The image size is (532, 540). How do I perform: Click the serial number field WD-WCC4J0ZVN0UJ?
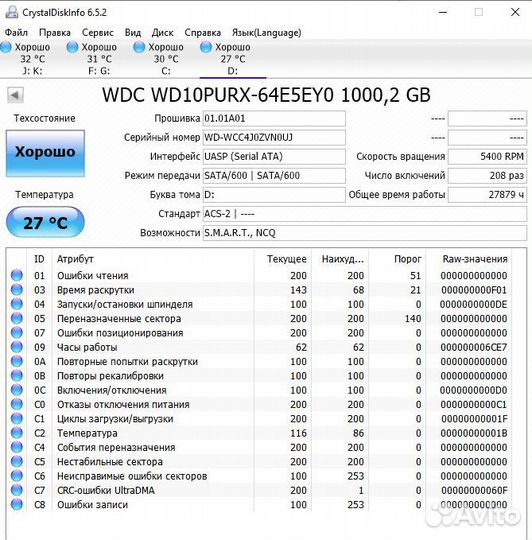pos(274,137)
